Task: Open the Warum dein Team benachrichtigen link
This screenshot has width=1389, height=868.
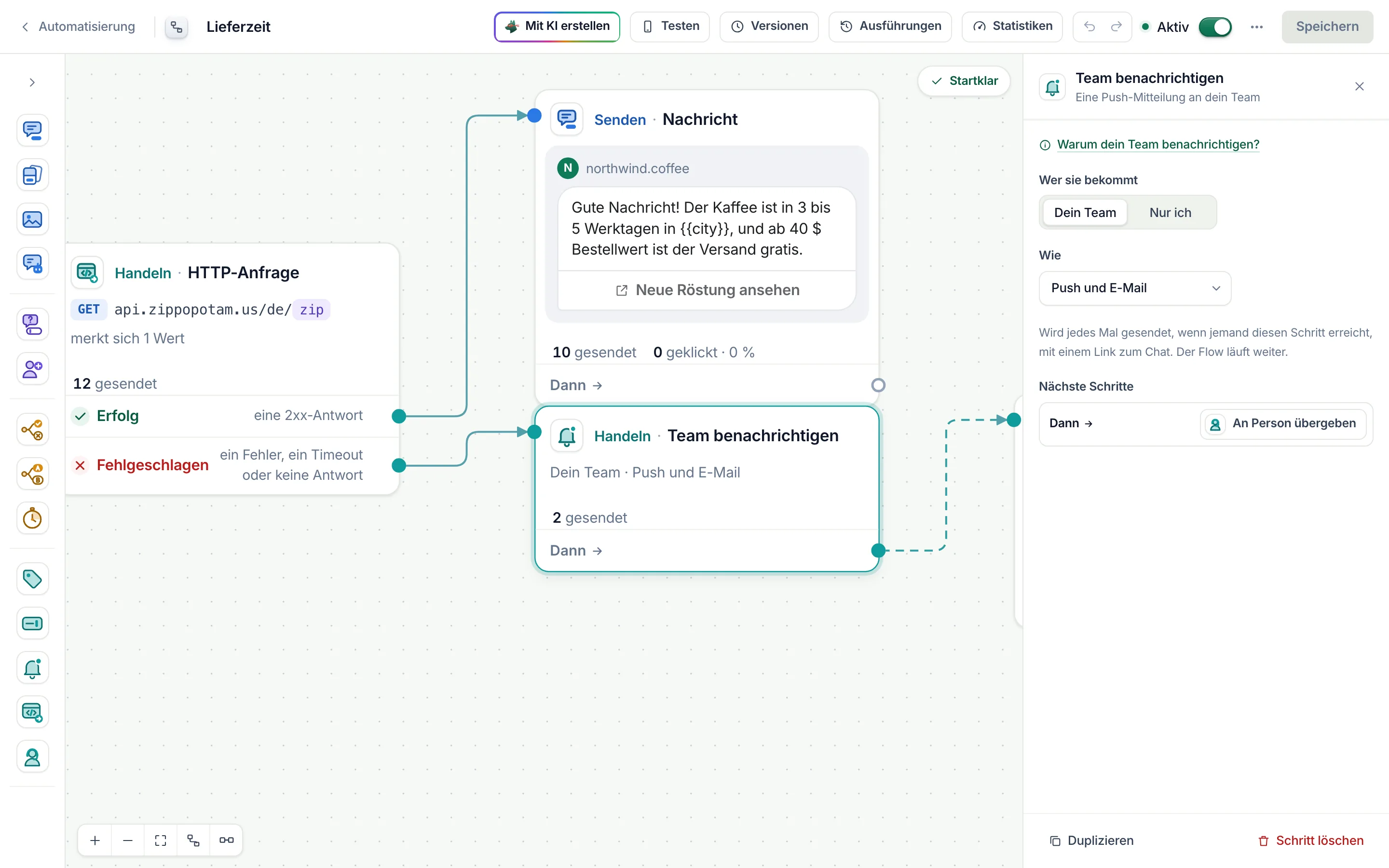Action: pyautogui.click(x=1157, y=144)
